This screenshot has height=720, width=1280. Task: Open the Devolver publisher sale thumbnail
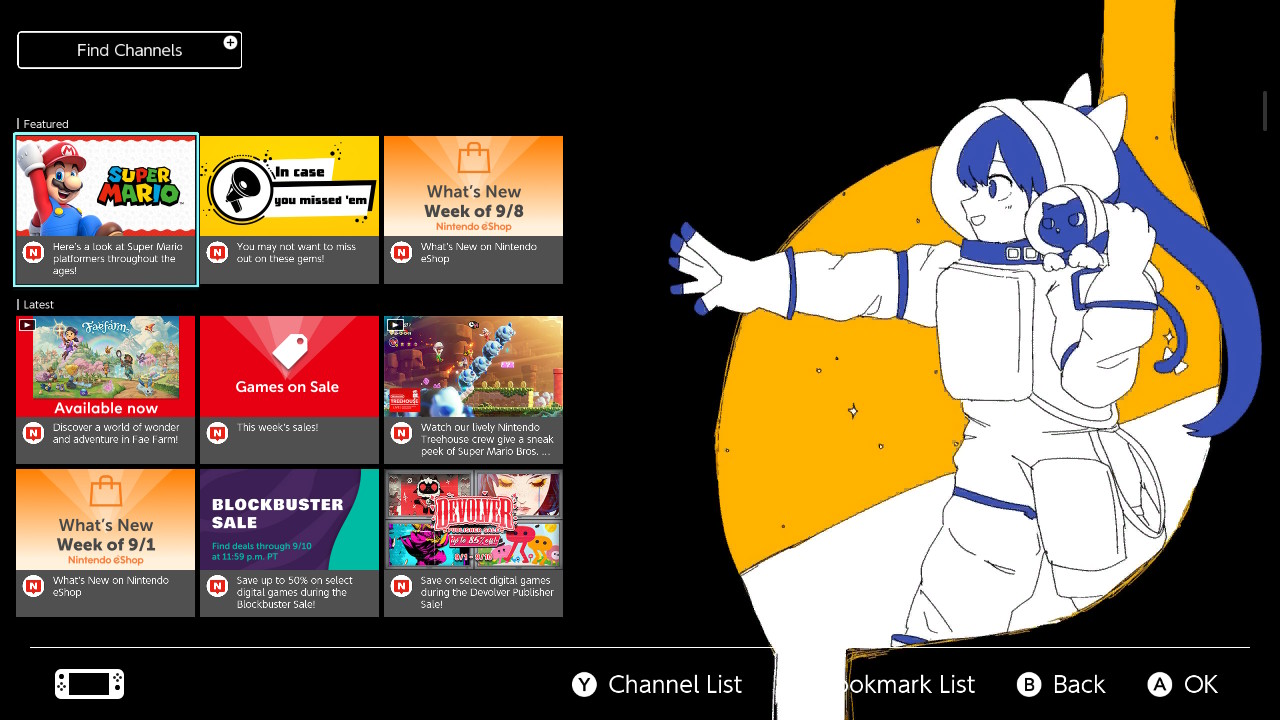[473, 520]
